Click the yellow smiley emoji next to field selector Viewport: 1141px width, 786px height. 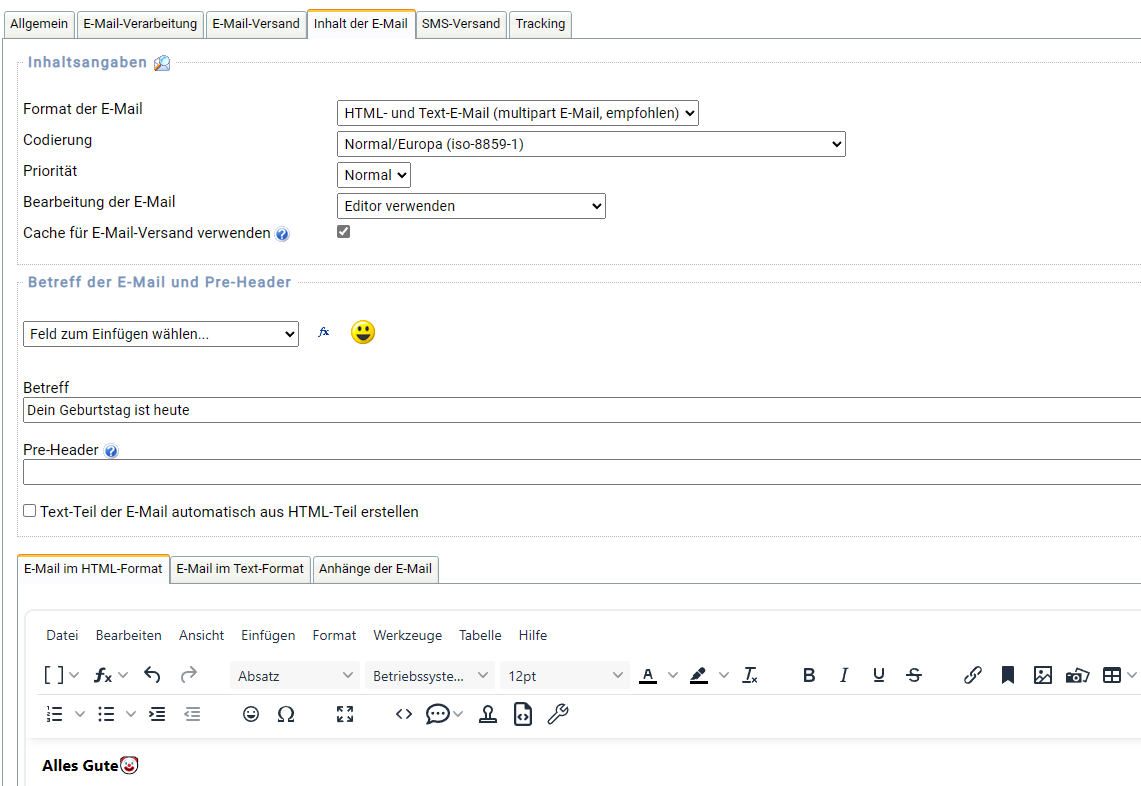(x=363, y=333)
